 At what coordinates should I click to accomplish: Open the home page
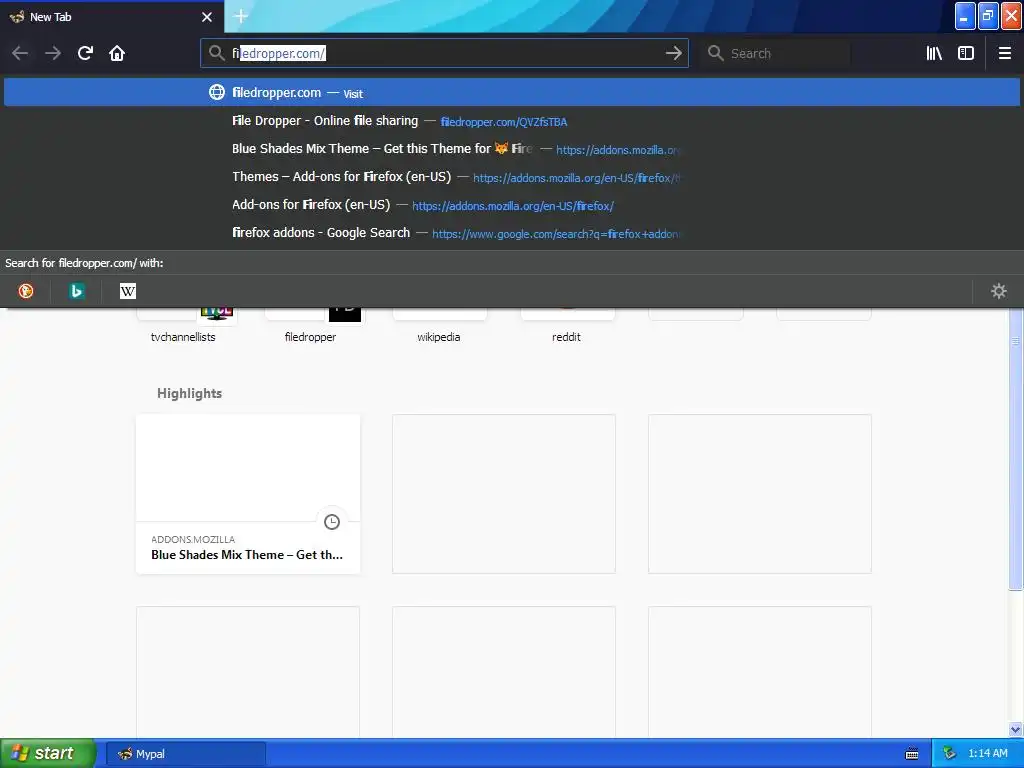tap(117, 53)
